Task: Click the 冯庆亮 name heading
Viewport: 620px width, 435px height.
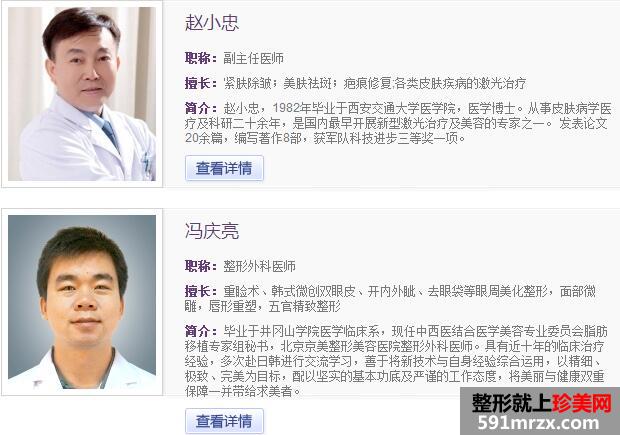Action: click(x=212, y=231)
